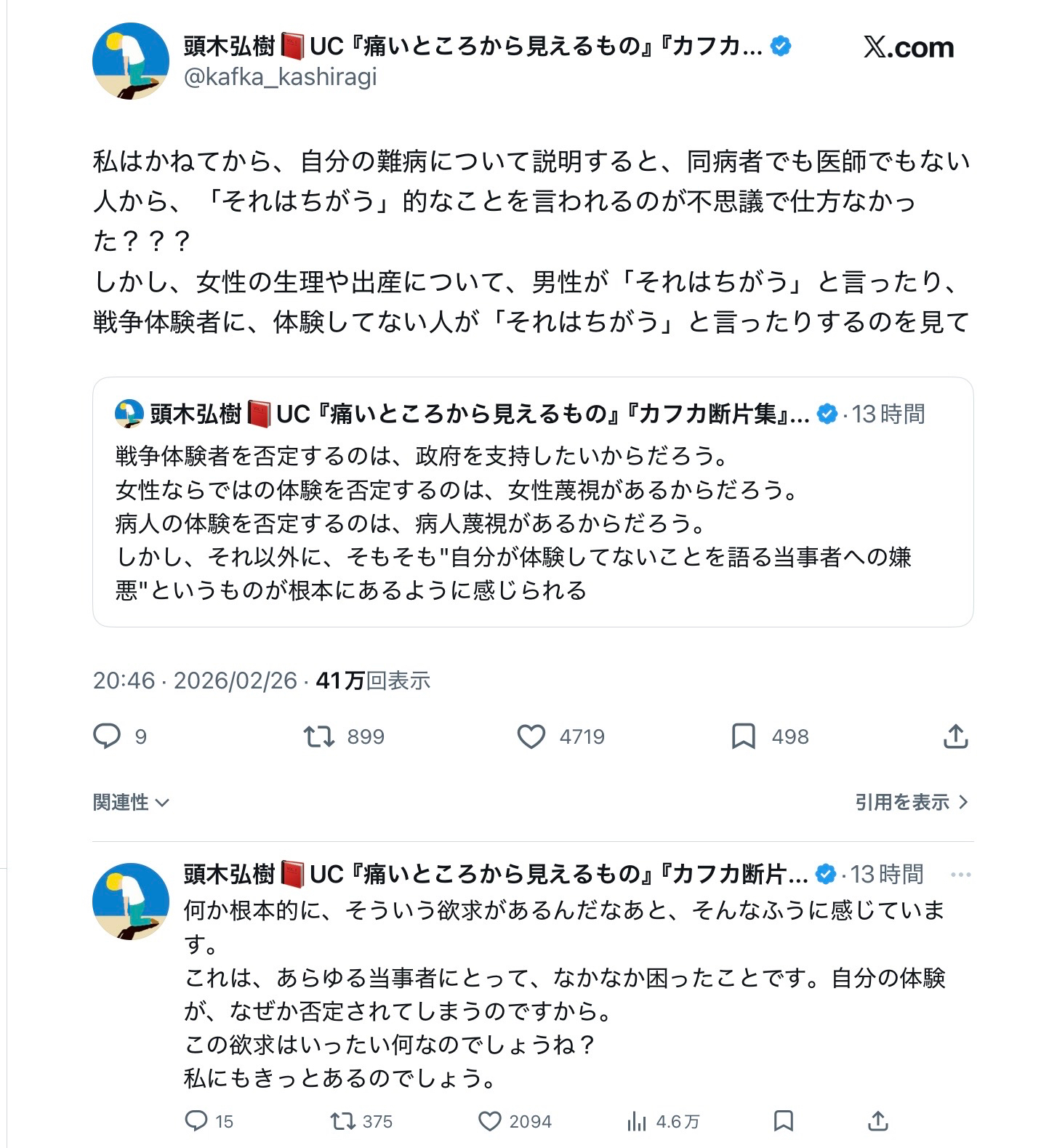This screenshot has height=1148, width=1057.
Task: Like the reply with 2094 likes
Action: click(490, 1121)
